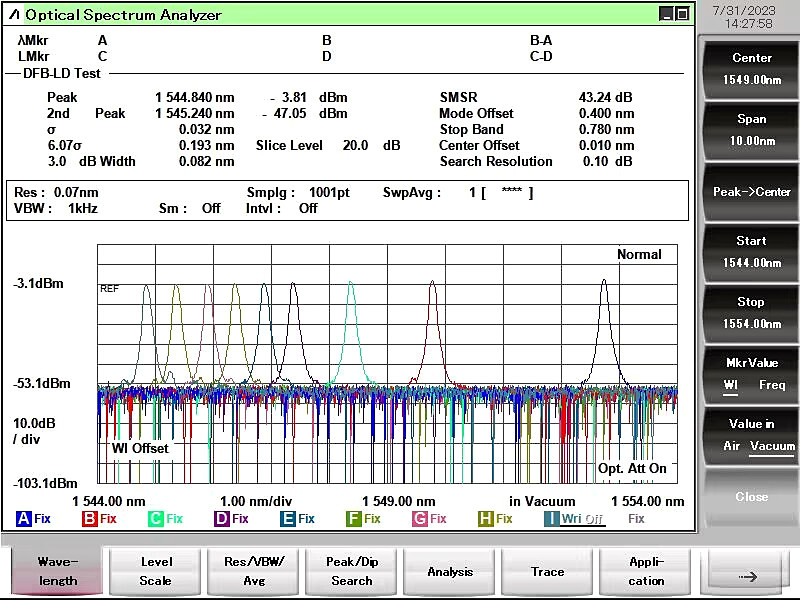This screenshot has width=800, height=600.
Task: Click the Slice Level 20.0 dB value
Action: coord(371,145)
